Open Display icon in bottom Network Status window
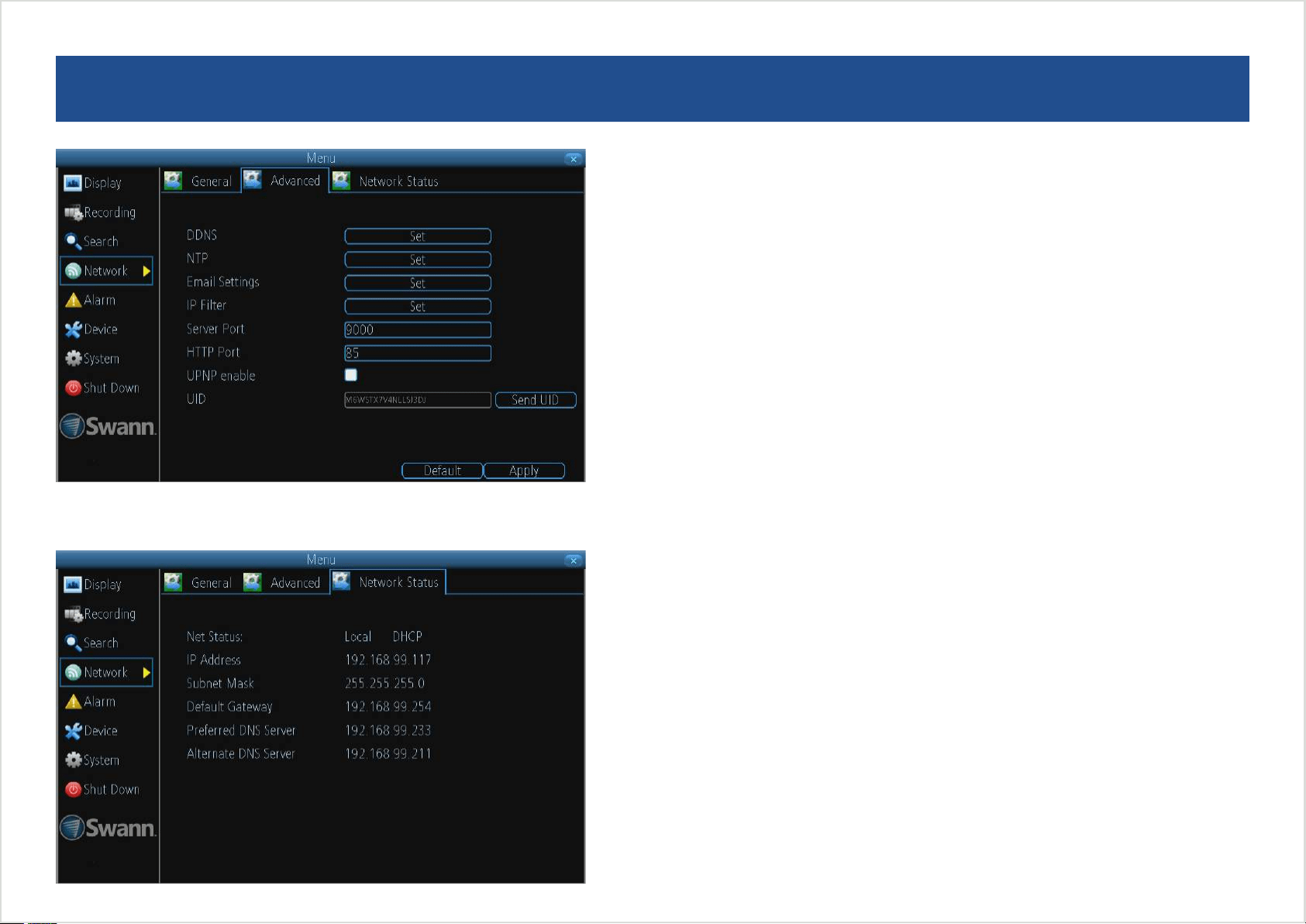 [x=73, y=584]
